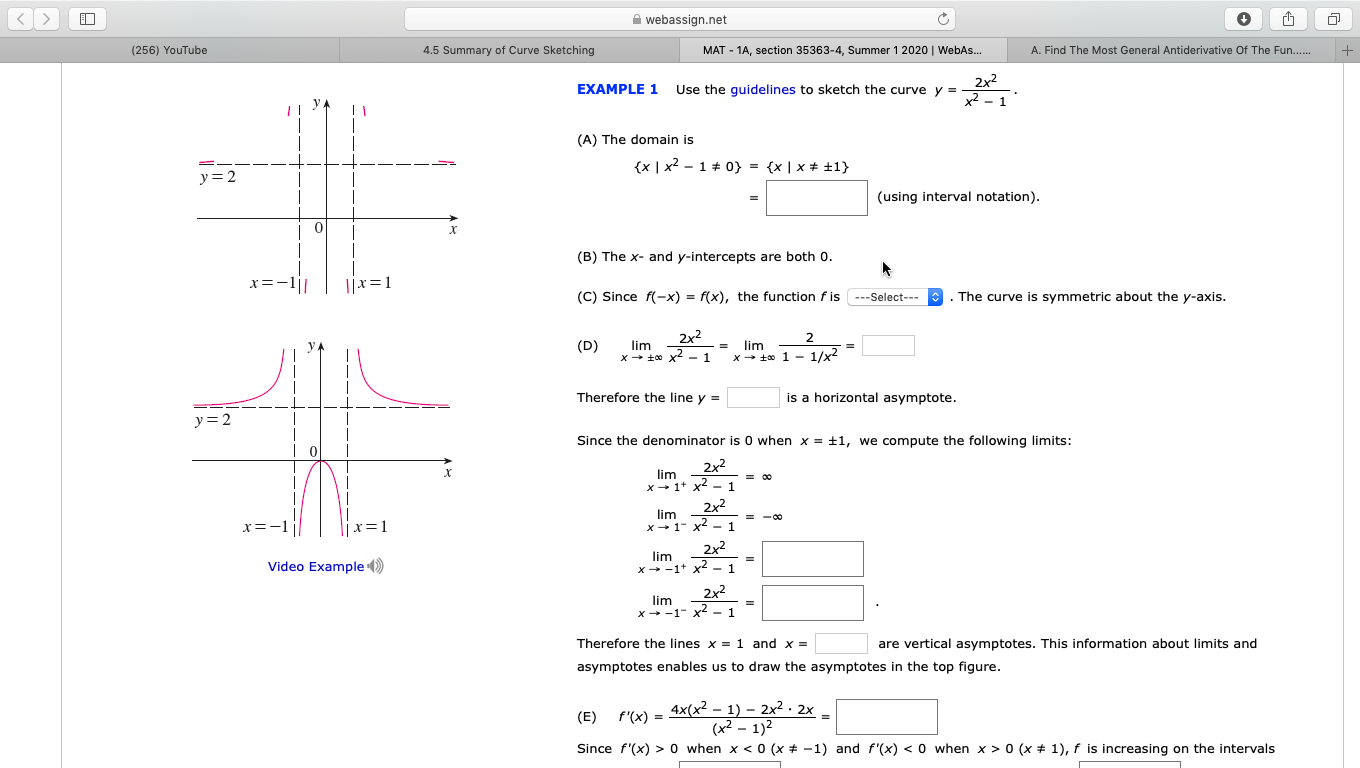Open the Share menu icon
The width and height of the screenshot is (1360, 768).
click(x=1288, y=18)
